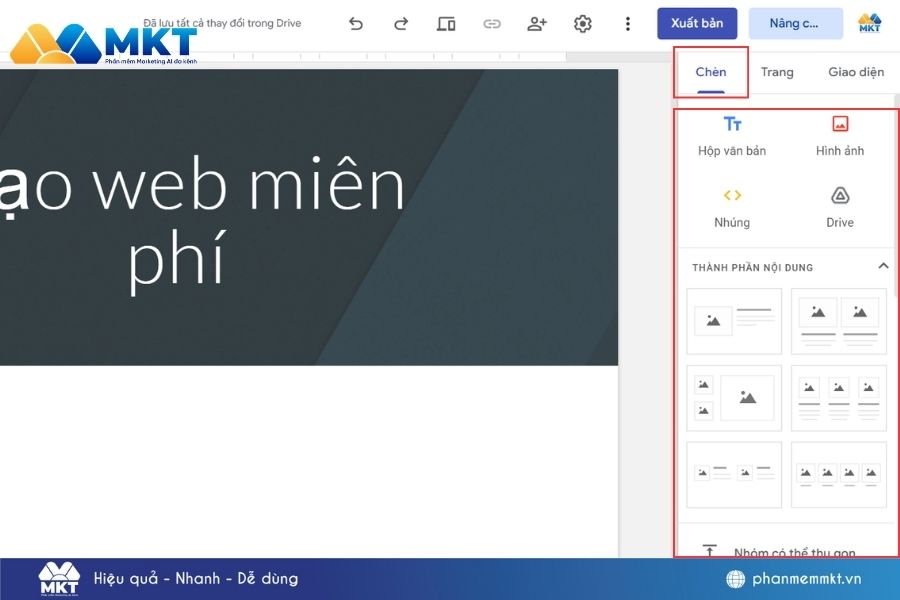Choose layout with four images in a row
This screenshot has width=900, height=600.
coord(839,474)
